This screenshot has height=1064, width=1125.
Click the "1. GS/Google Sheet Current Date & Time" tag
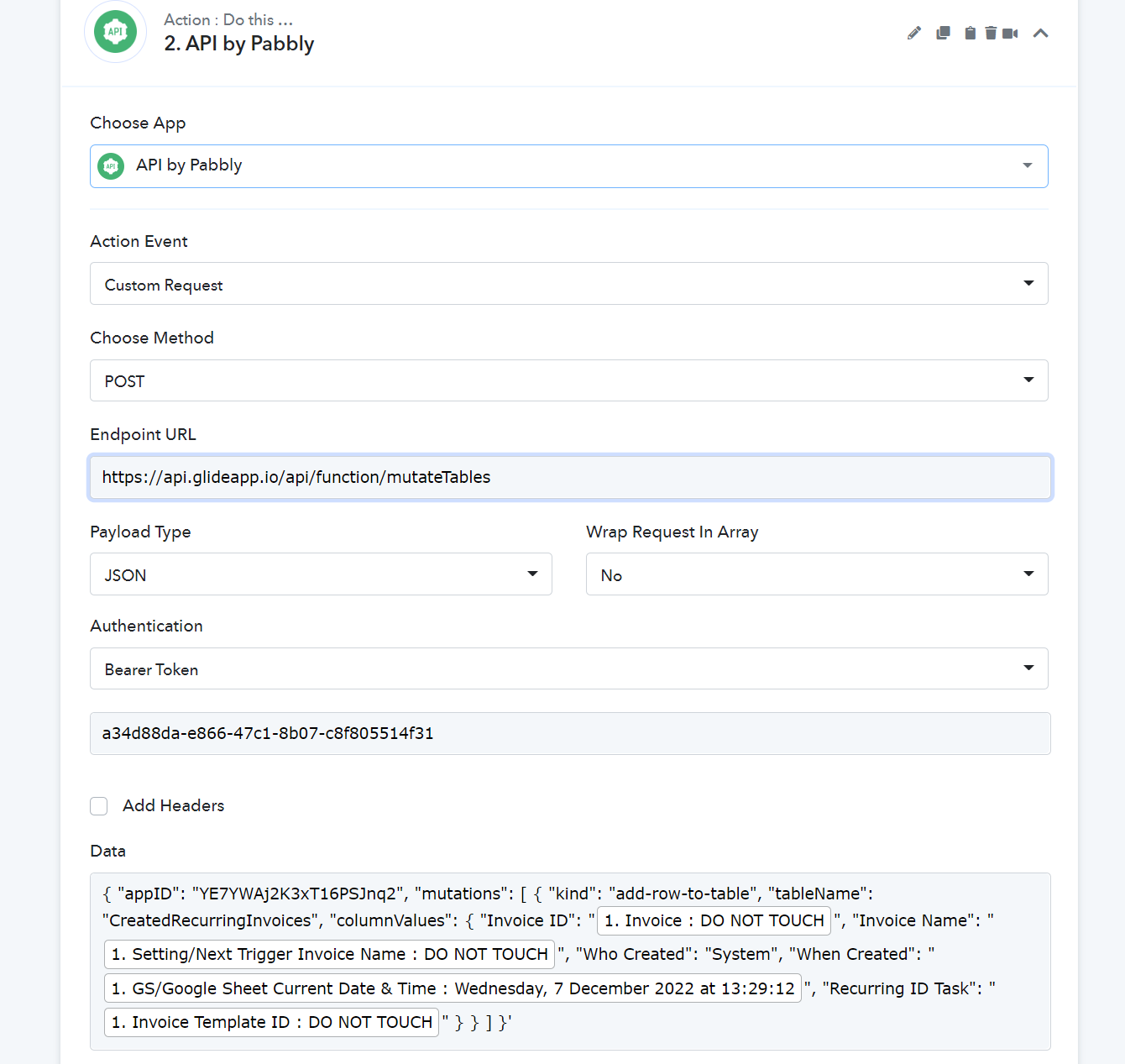(x=453, y=988)
